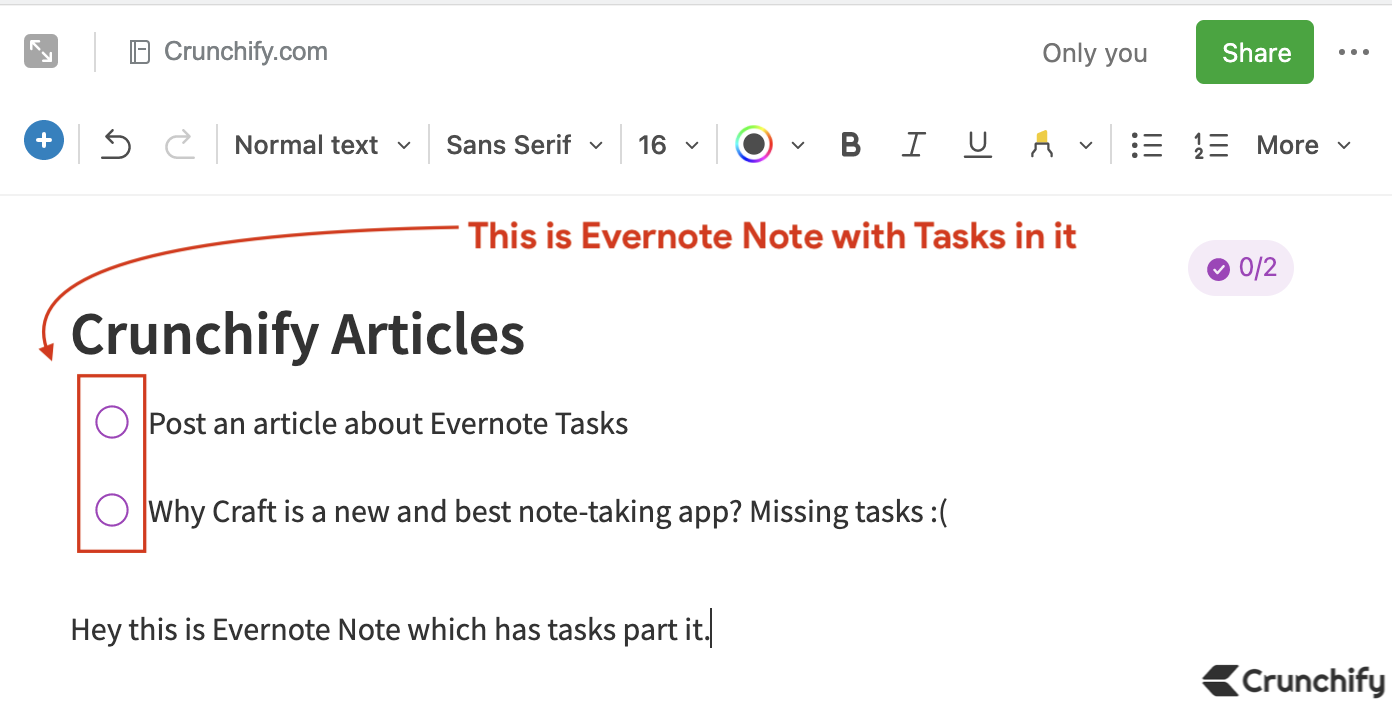The image size is (1392, 706).
Task: Check the Post an article task circle
Action: click(112, 422)
